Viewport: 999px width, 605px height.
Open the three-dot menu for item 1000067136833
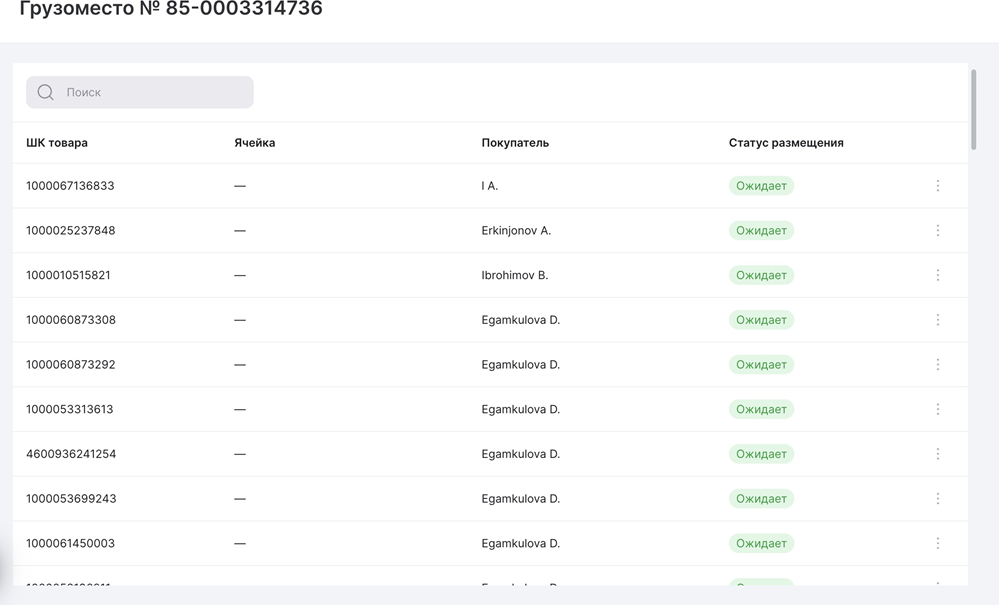point(937,186)
